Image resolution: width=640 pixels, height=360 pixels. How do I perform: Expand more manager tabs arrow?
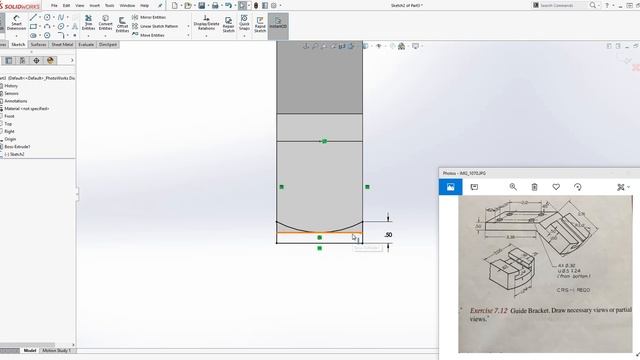click(72, 60)
